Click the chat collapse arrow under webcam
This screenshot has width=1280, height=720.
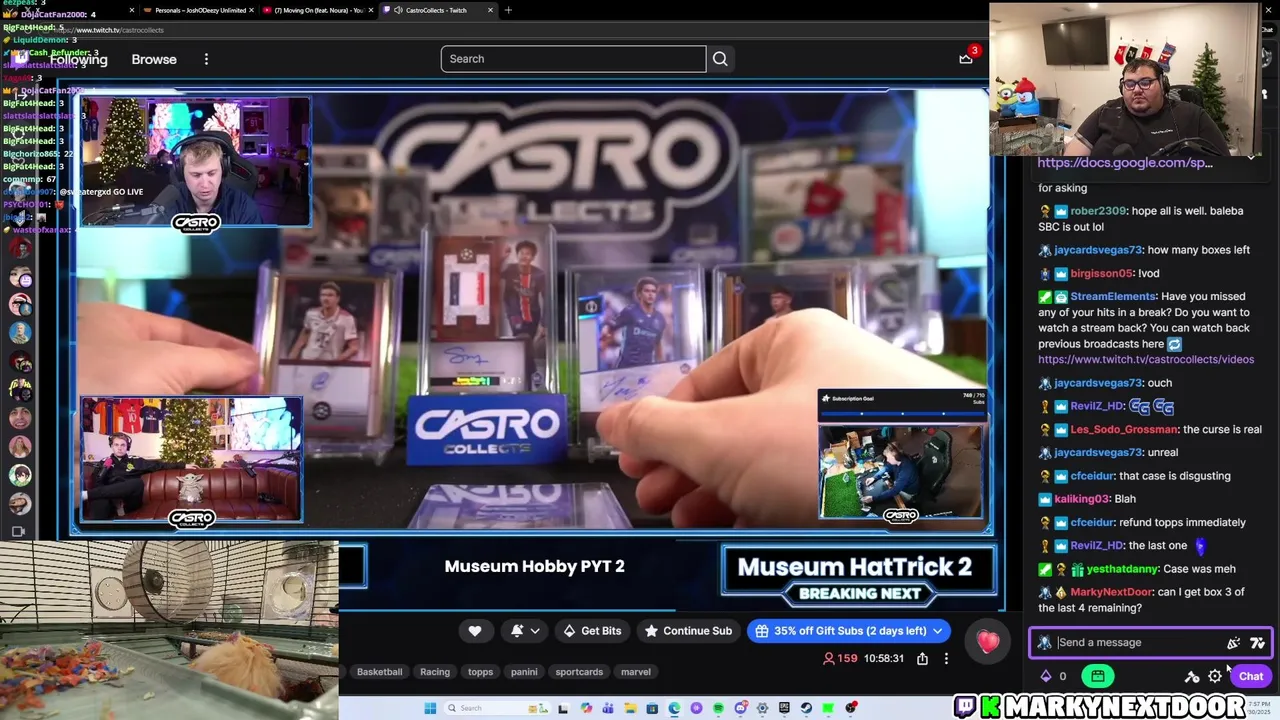point(1251,157)
